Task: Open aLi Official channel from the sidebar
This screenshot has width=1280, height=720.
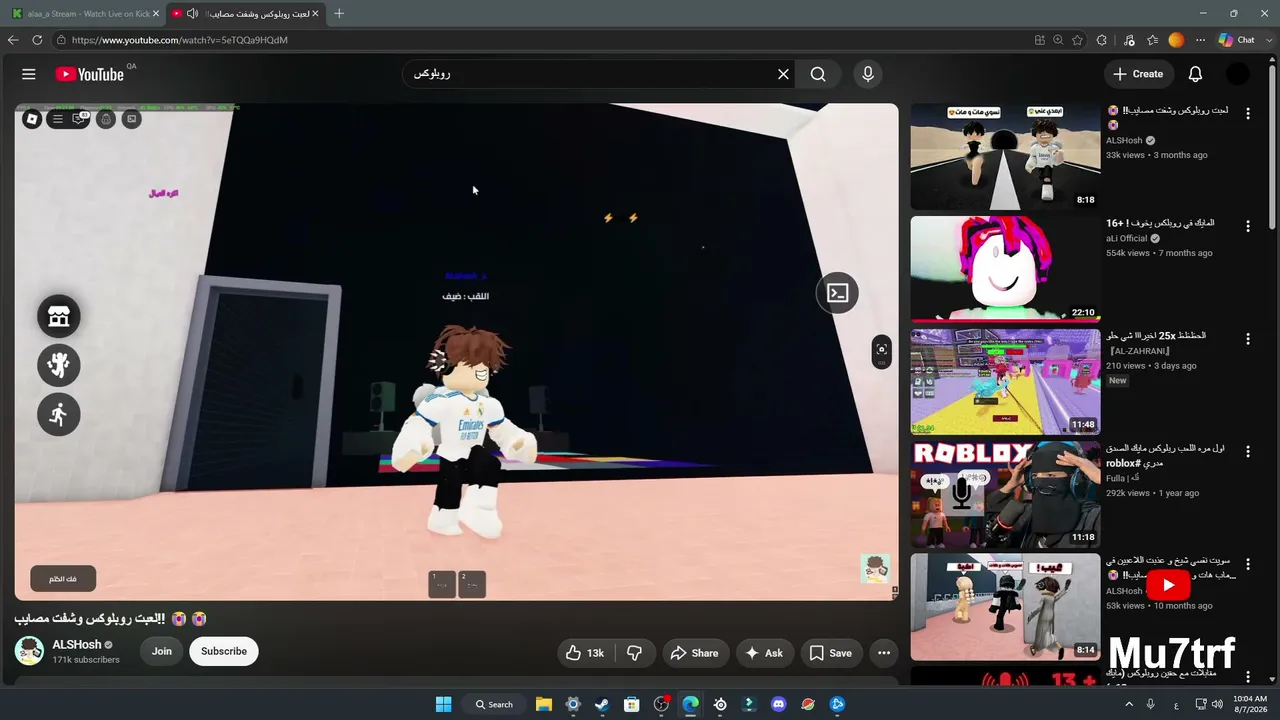Action: pos(1126,239)
